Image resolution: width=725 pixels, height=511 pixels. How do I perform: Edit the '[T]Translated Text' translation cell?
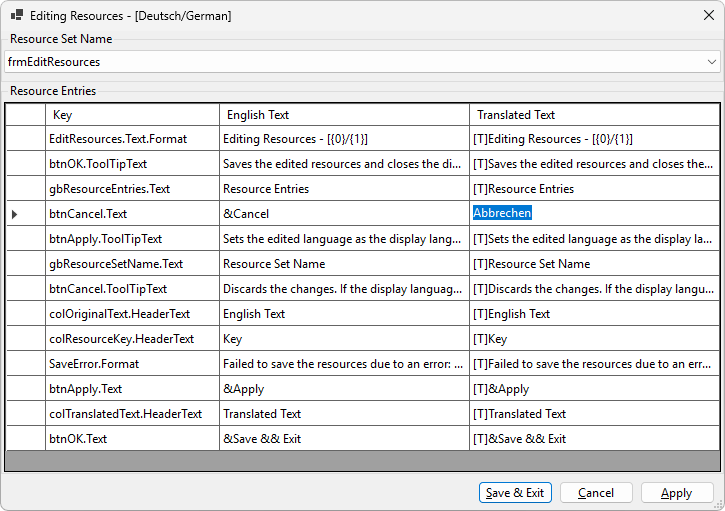pyautogui.click(x=595, y=413)
